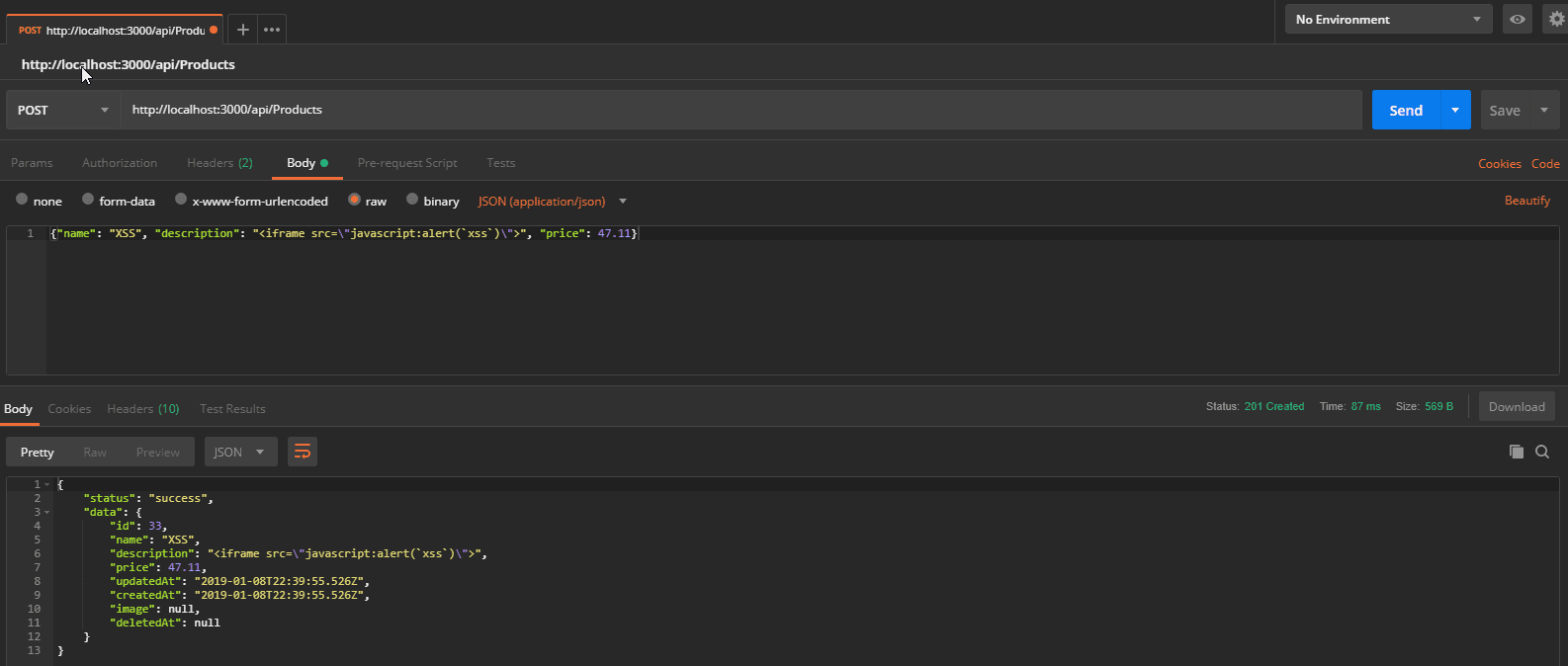Click the Save button

1505,110
